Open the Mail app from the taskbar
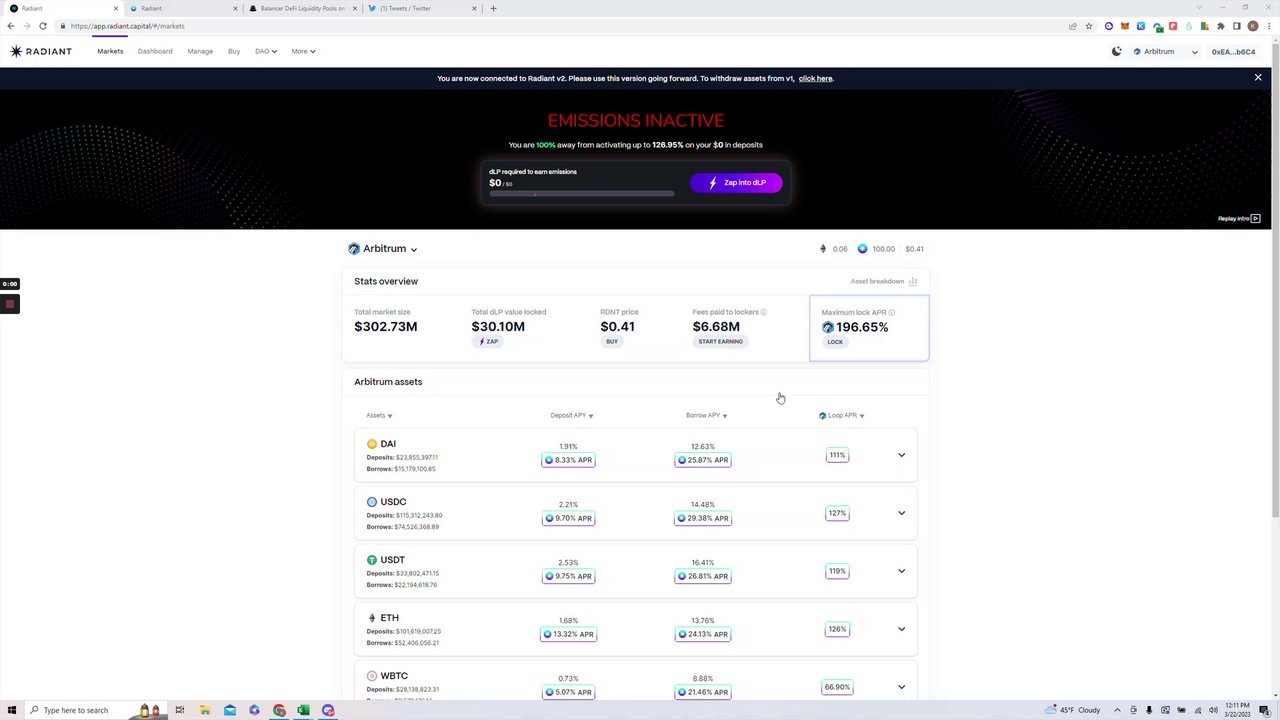Viewport: 1280px width, 720px height. pyautogui.click(x=229, y=710)
